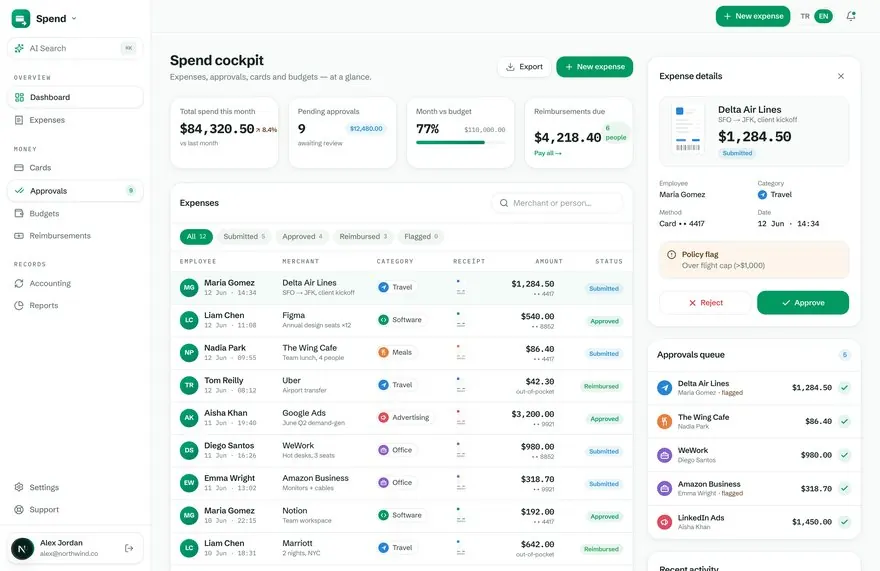Click the Policy flag warning icon
This screenshot has height=571, width=880.
671,254
